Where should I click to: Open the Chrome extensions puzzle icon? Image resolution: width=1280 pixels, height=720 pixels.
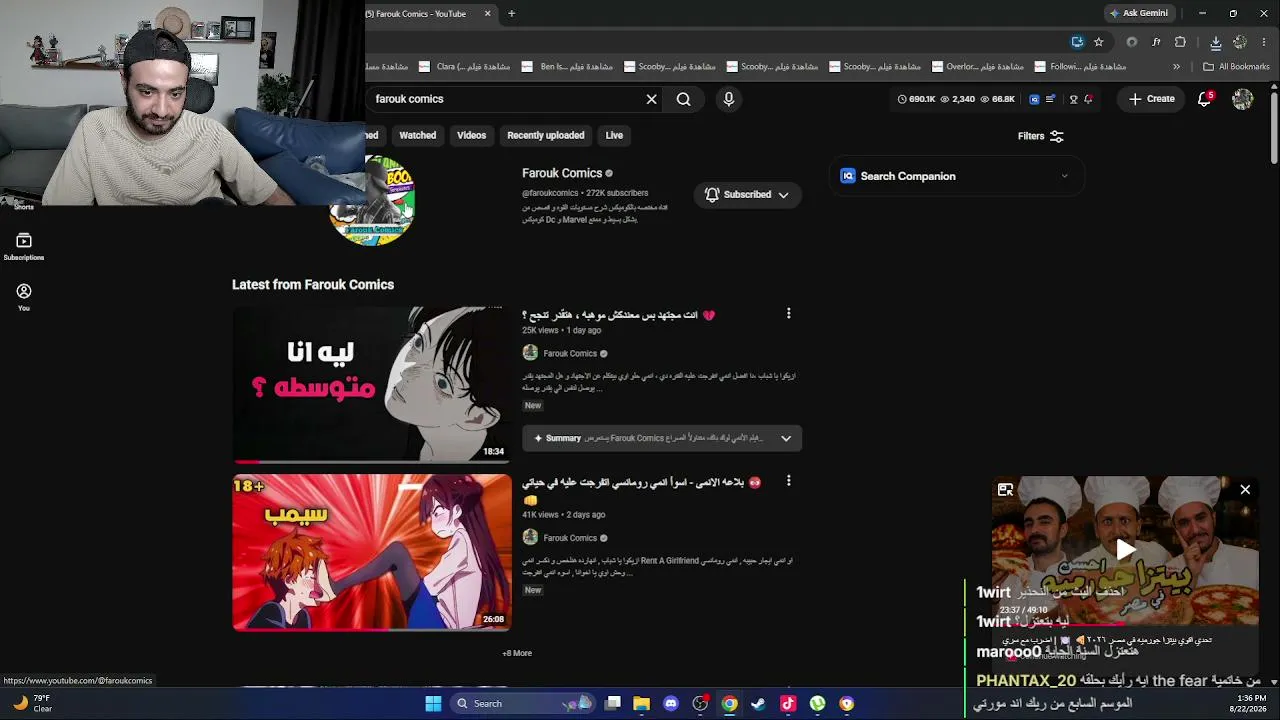1181,42
